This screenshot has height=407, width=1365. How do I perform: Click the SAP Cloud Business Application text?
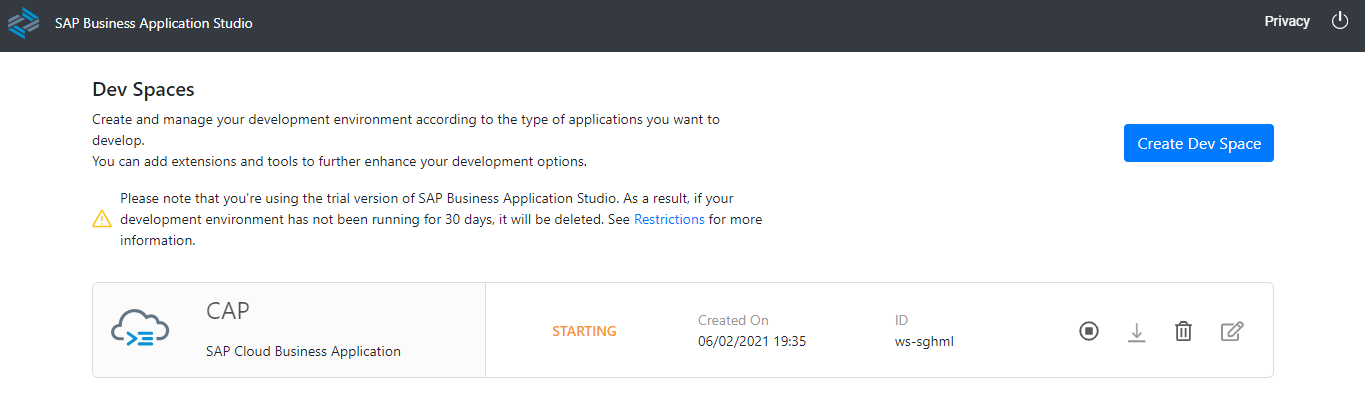[303, 351]
